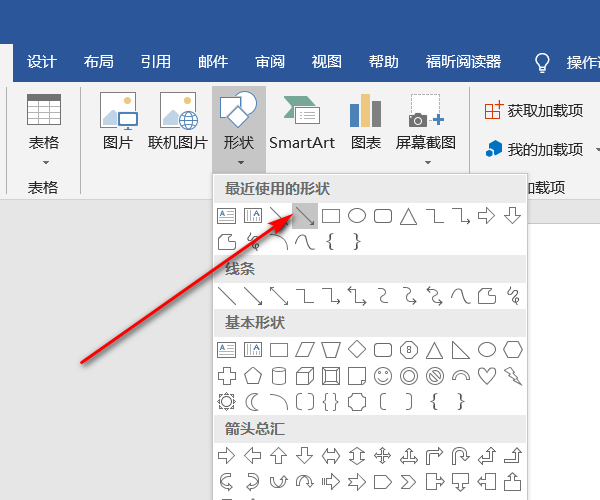The height and width of the screenshot is (500, 600).
Task: Insert the smiley face shape
Action: [383, 376]
